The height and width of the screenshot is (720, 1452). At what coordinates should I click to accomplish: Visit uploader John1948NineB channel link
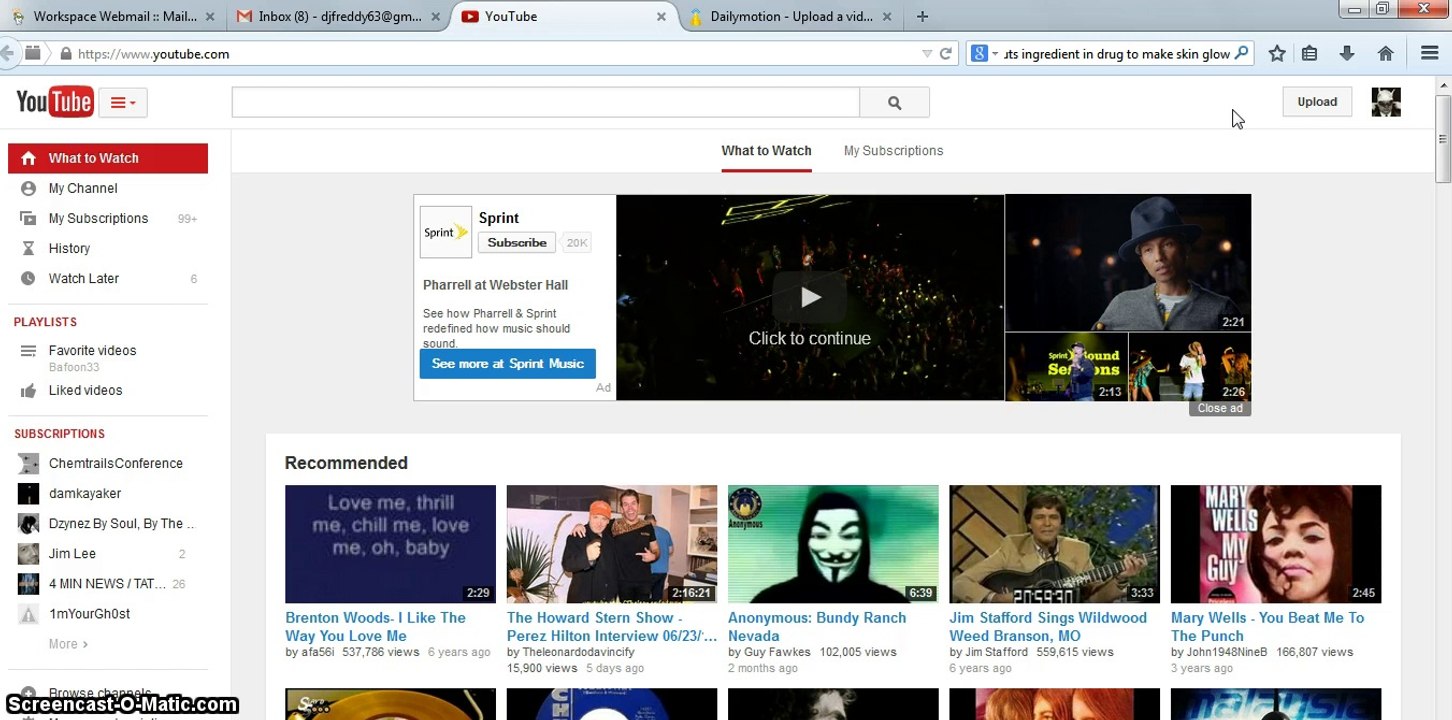[1226, 652]
